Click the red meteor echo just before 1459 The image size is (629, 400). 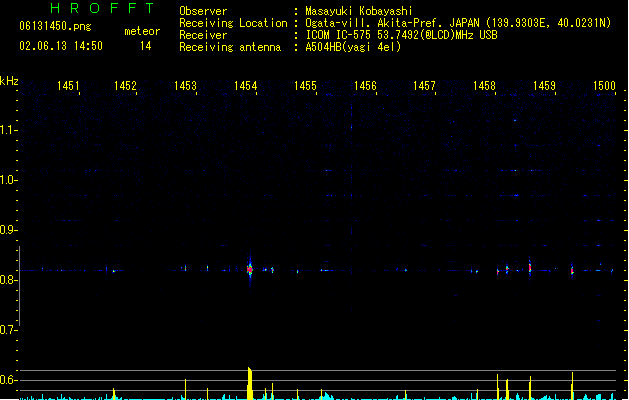[530, 268]
